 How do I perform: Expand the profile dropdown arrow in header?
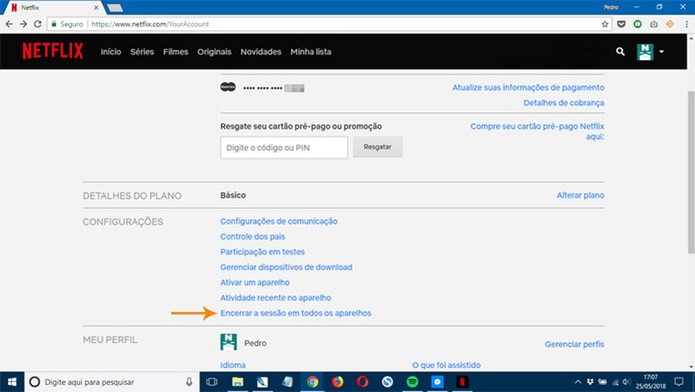coord(661,52)
